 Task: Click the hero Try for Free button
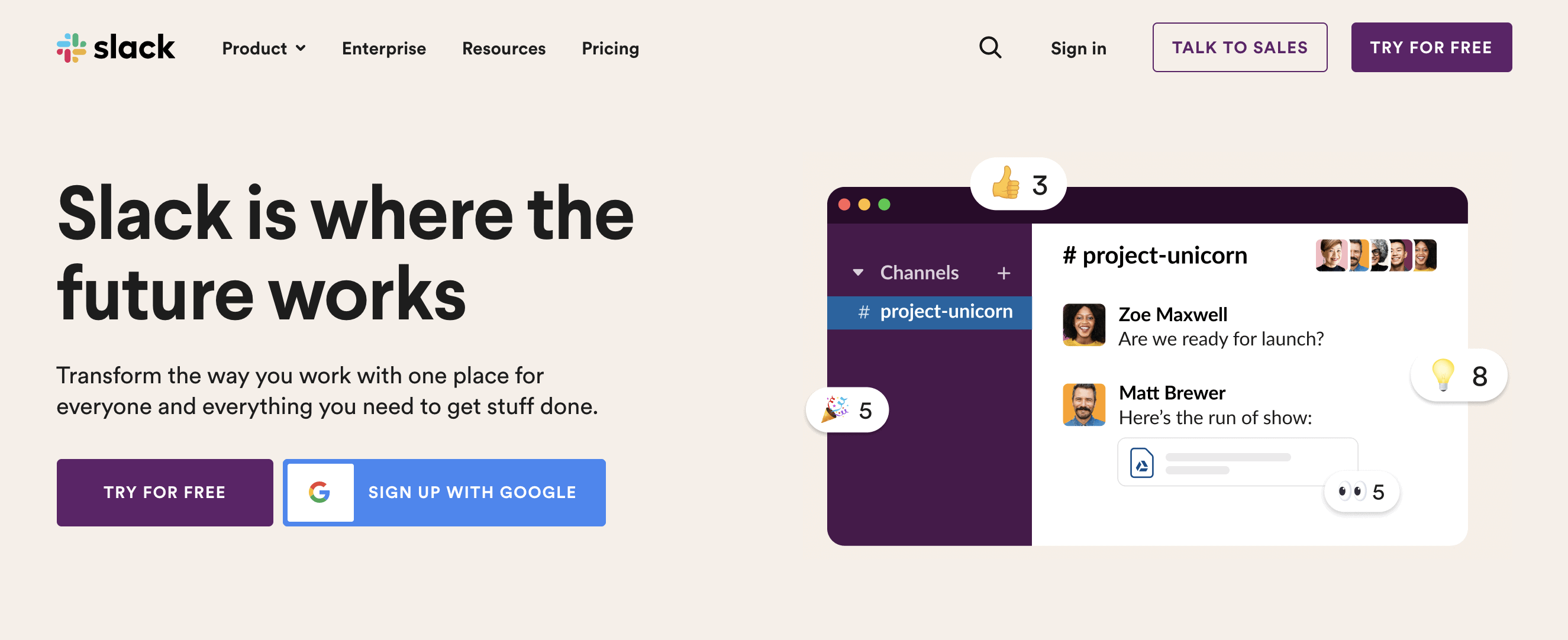165,492
